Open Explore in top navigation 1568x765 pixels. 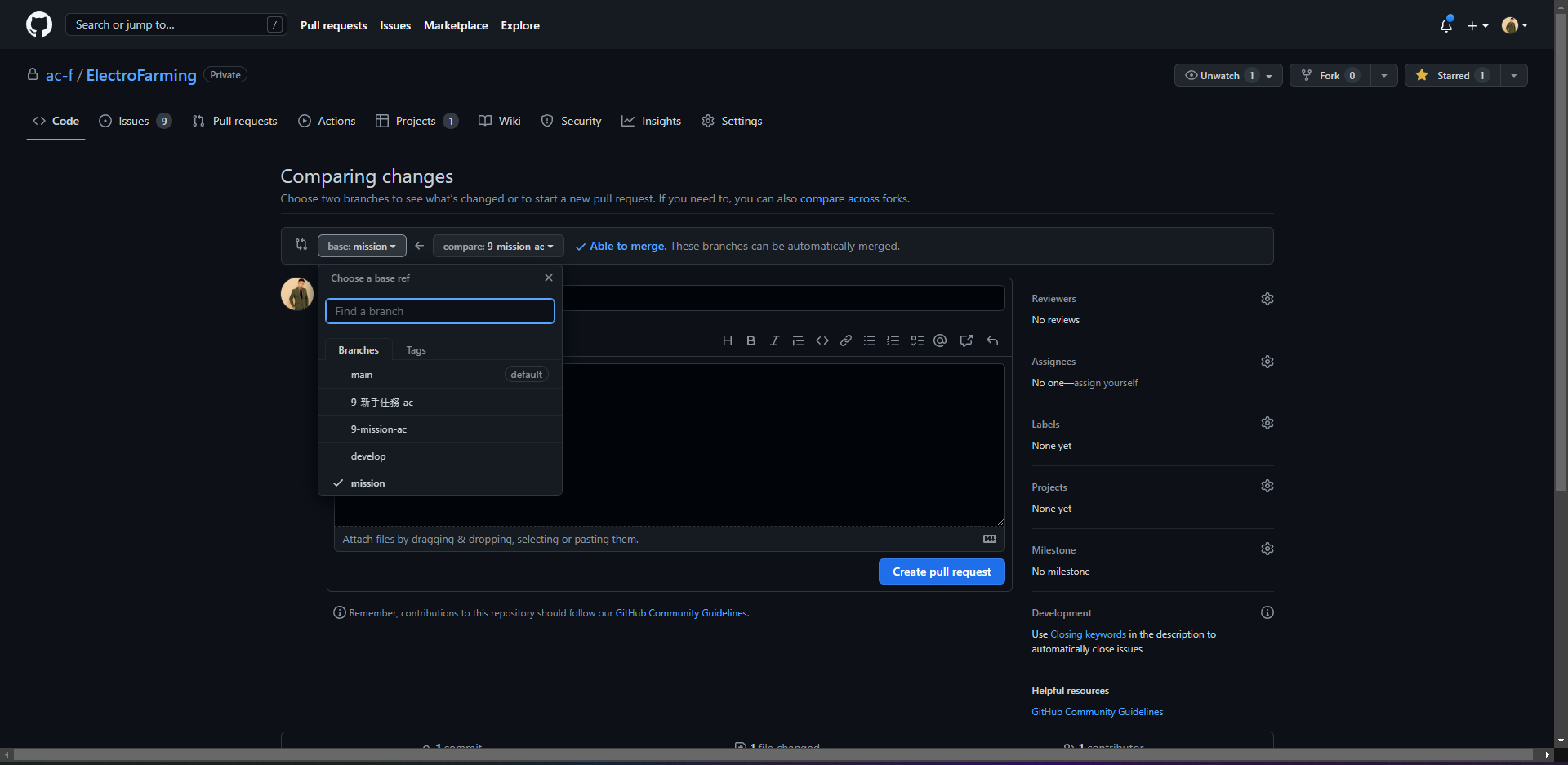coord(520,25)
